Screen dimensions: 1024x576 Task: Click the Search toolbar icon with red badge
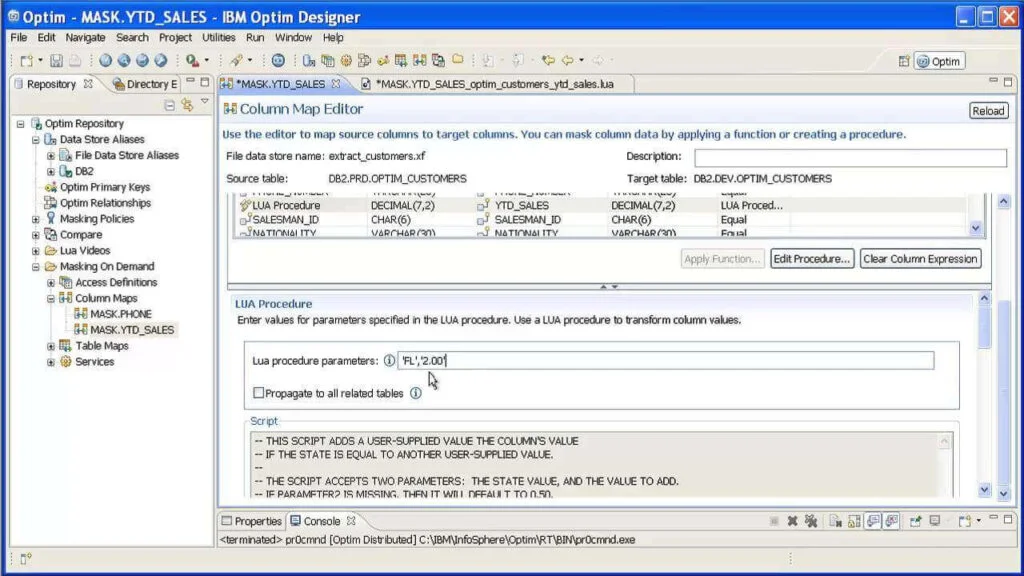point(192,61)
